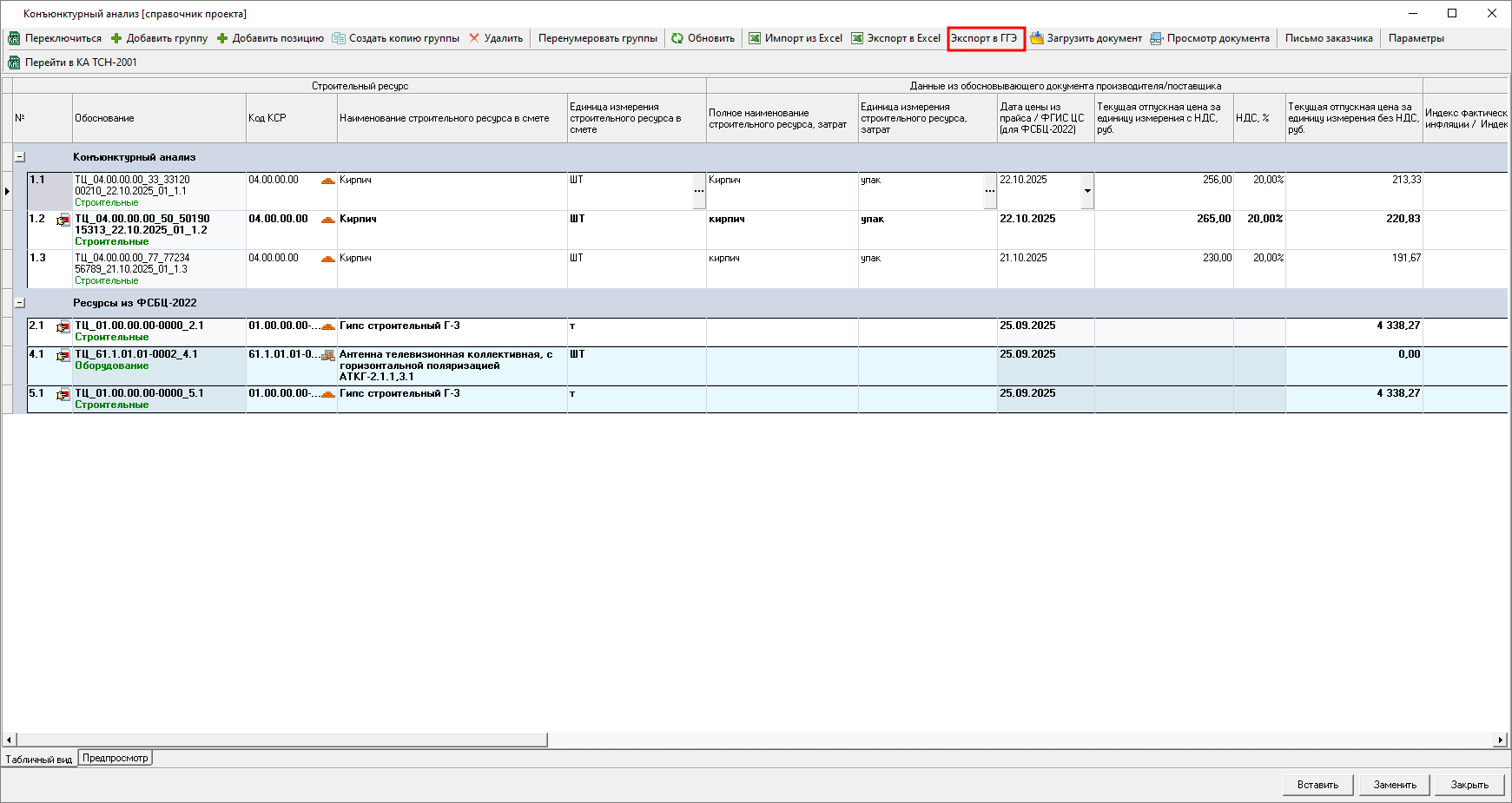The image size is (1512, 803).
Task: Click the Add group green plus icon
Action: click(116, 38)
